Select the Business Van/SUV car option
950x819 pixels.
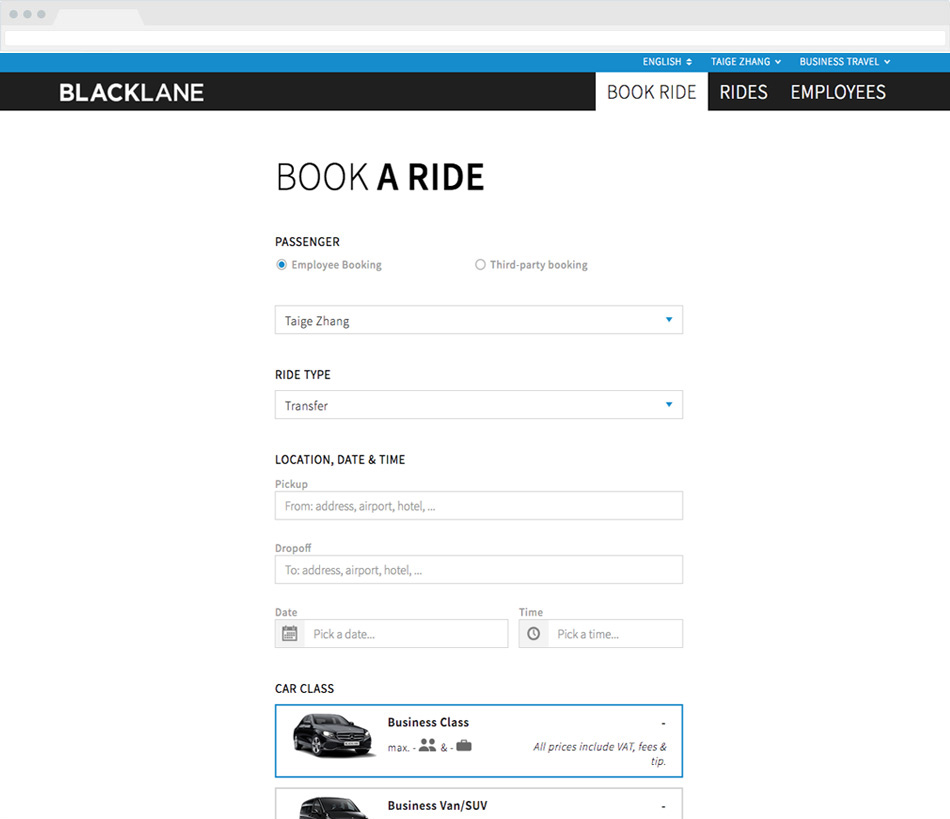tap(479, 804)
